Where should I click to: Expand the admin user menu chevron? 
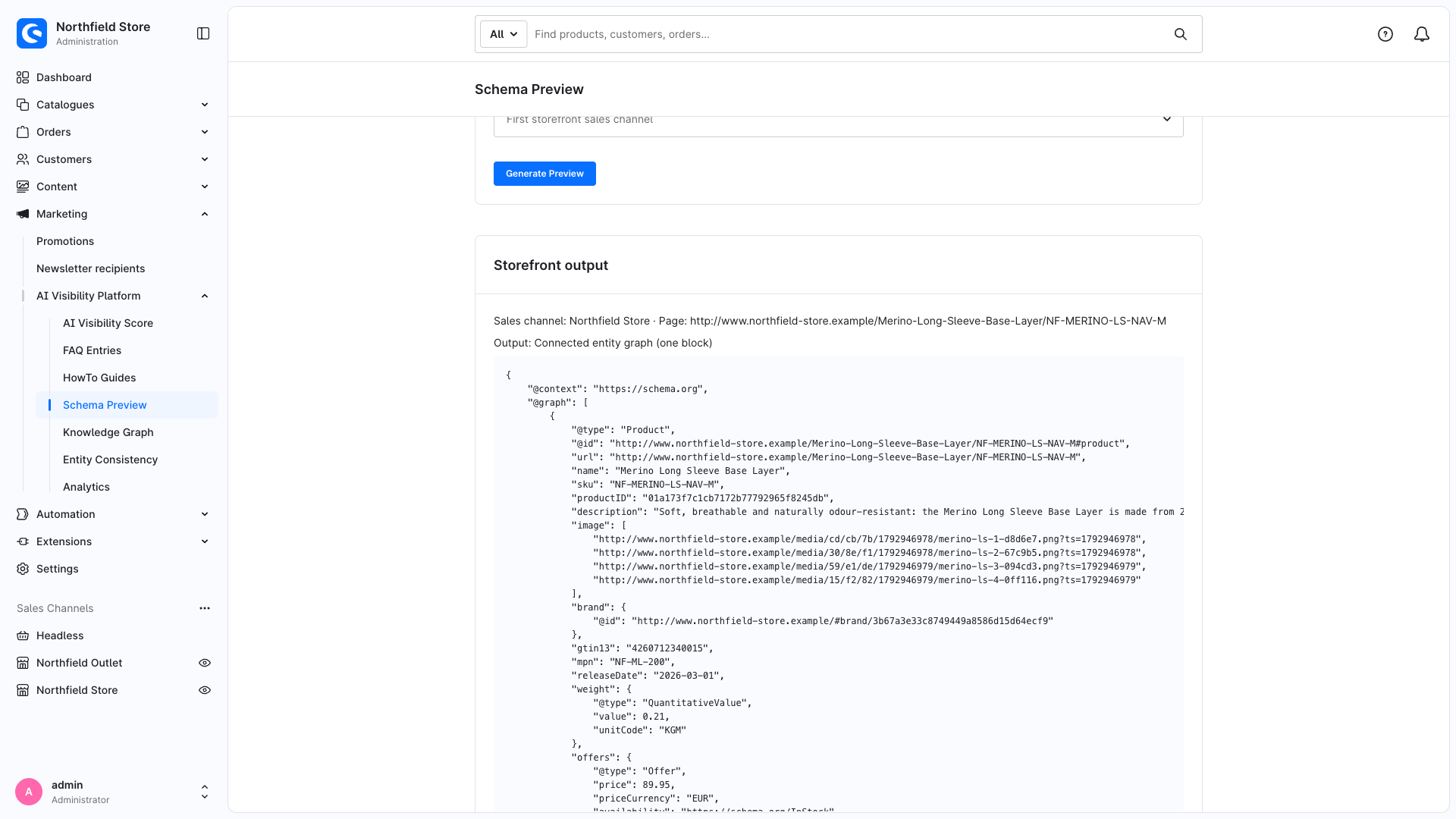tap(205, 792)
